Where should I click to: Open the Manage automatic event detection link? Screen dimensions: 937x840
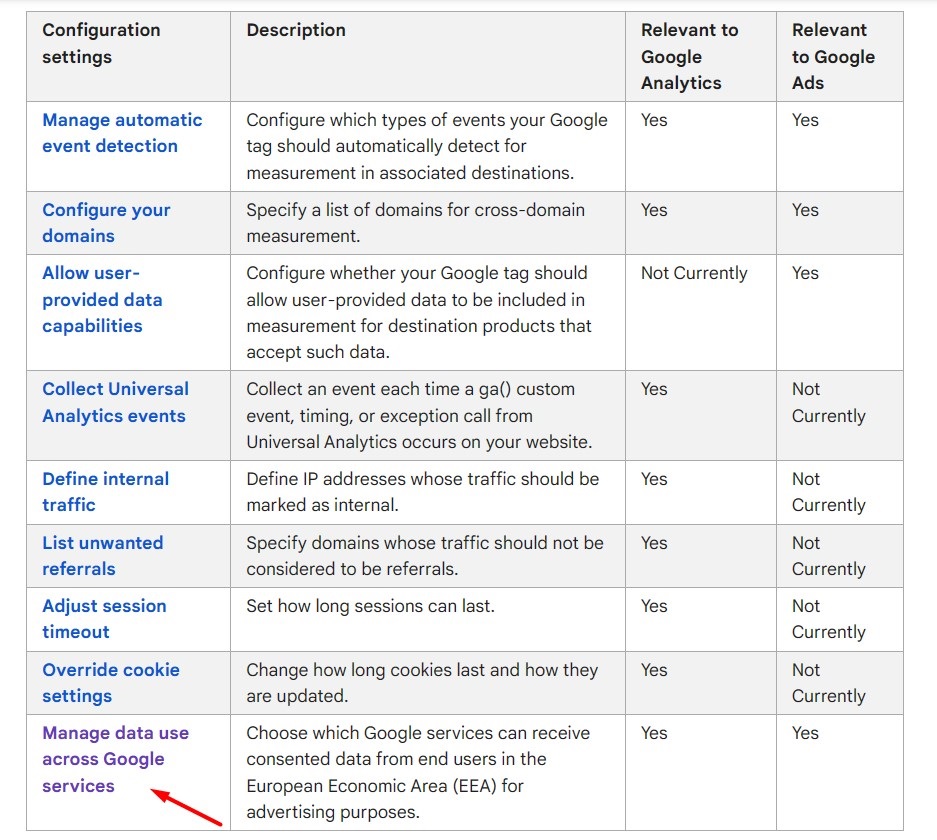tap(122, 133)
